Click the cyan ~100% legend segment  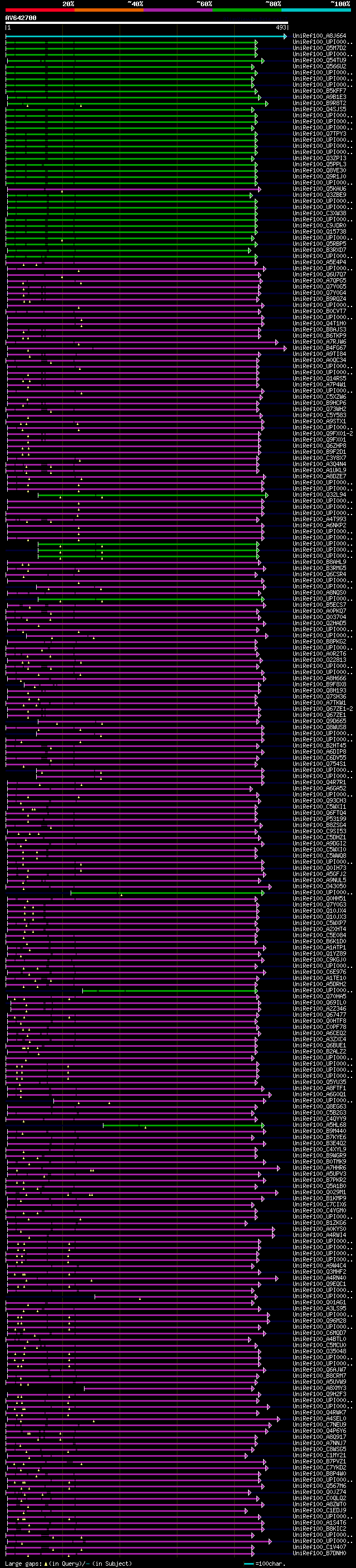click(316, 10)
